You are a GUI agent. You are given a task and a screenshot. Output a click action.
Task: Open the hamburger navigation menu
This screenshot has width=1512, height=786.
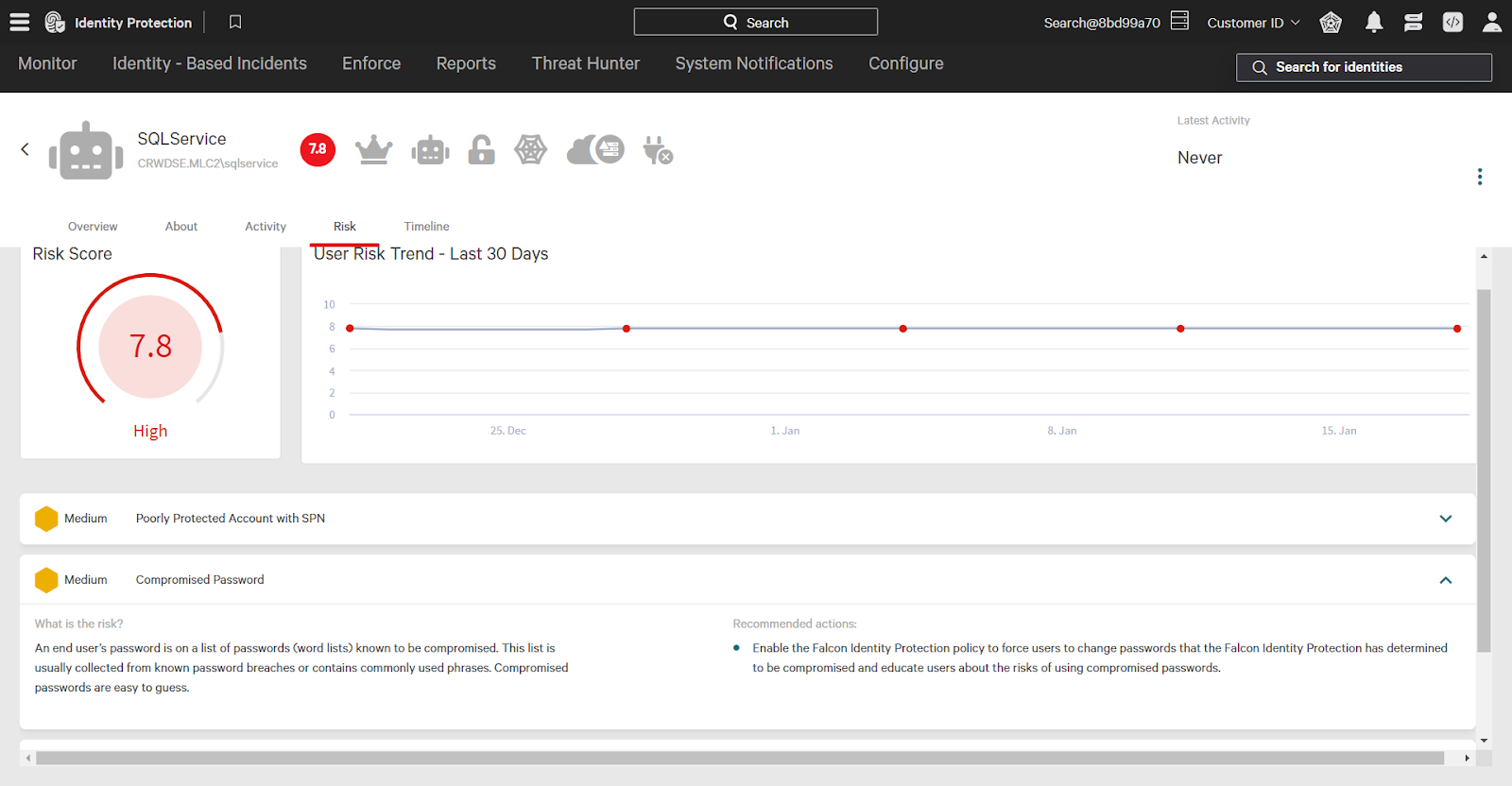coord(19,22)
